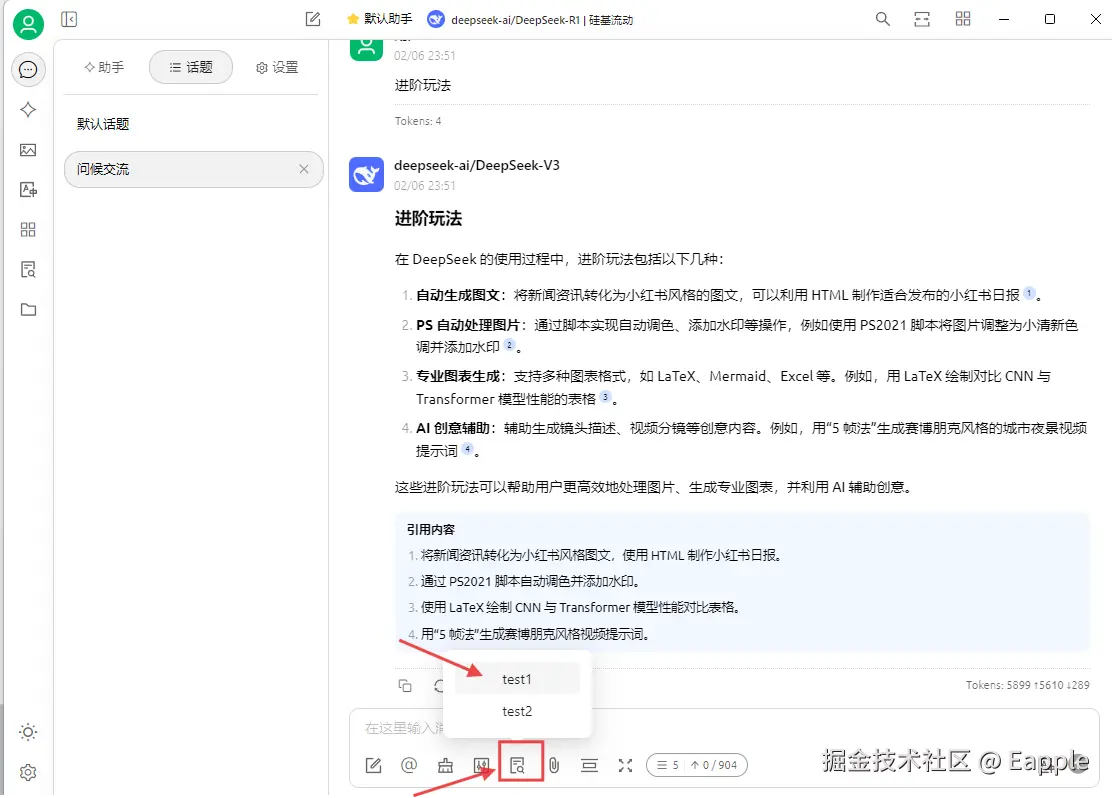The height and width of the screenshot is (798, 1112).
Task: Expand the input box with fullscreen icon
Action: tap(625, 765)
